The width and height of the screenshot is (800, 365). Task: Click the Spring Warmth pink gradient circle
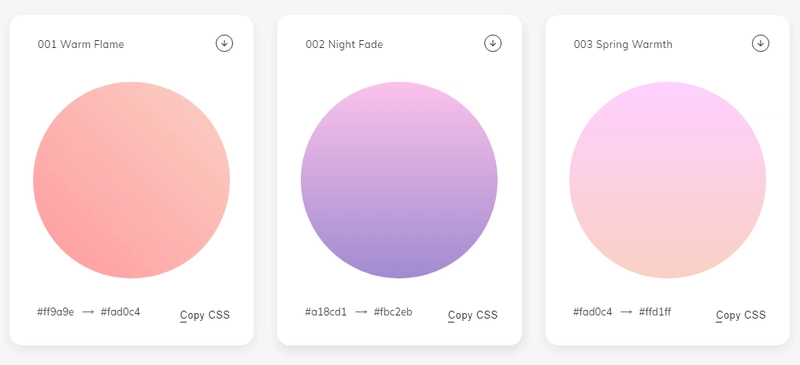point(668,180)
